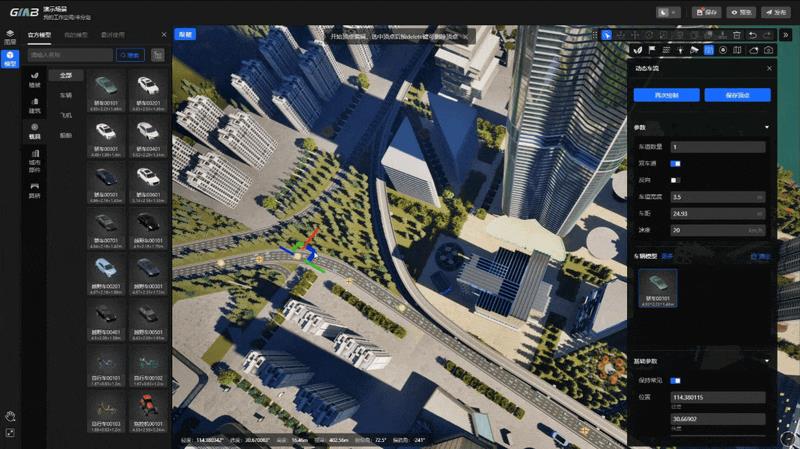Collapse the 基础参数 section

coord(766,360)
